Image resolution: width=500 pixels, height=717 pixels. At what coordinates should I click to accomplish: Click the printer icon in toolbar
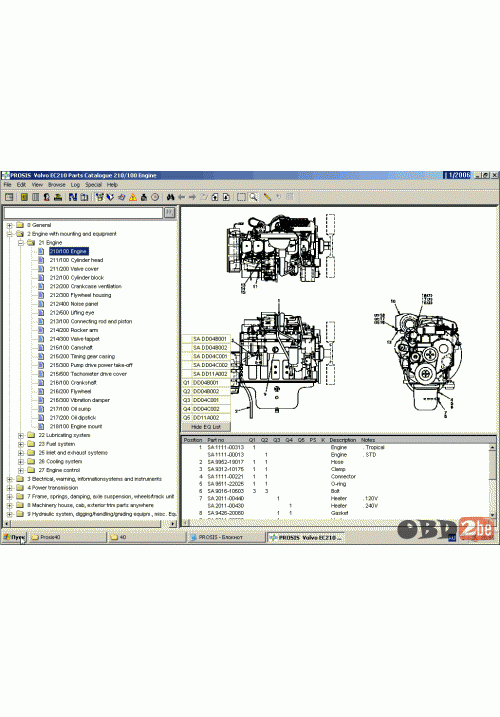coord(58,197)
